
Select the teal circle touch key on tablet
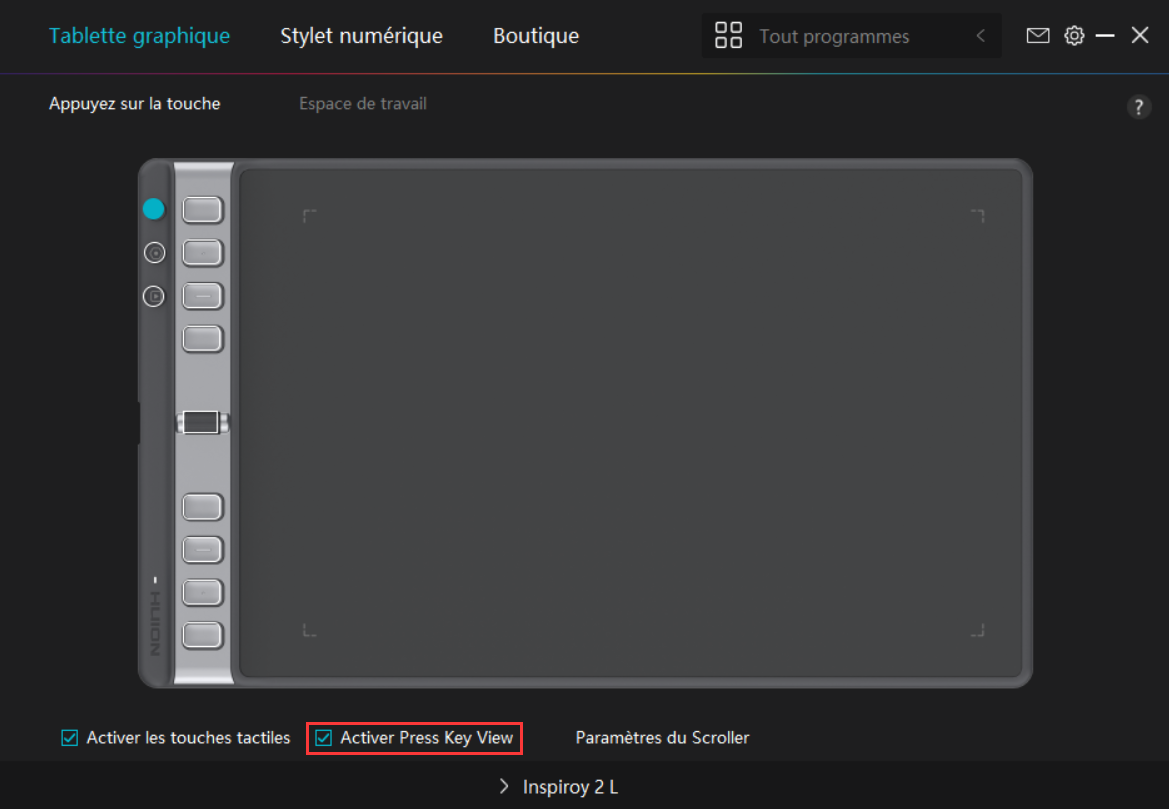pos(153,209)
